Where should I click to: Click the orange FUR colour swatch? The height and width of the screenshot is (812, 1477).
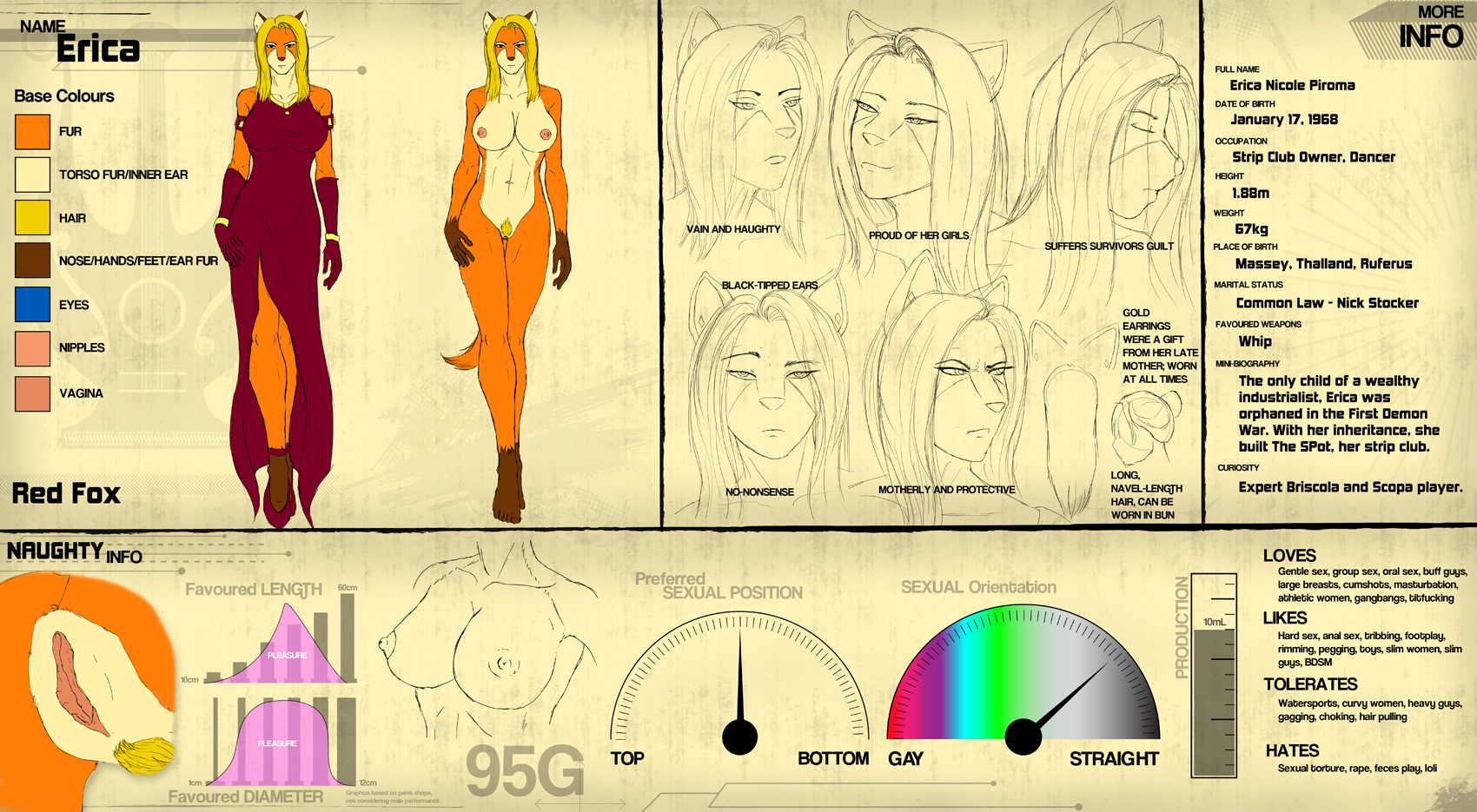coord(32,131)
